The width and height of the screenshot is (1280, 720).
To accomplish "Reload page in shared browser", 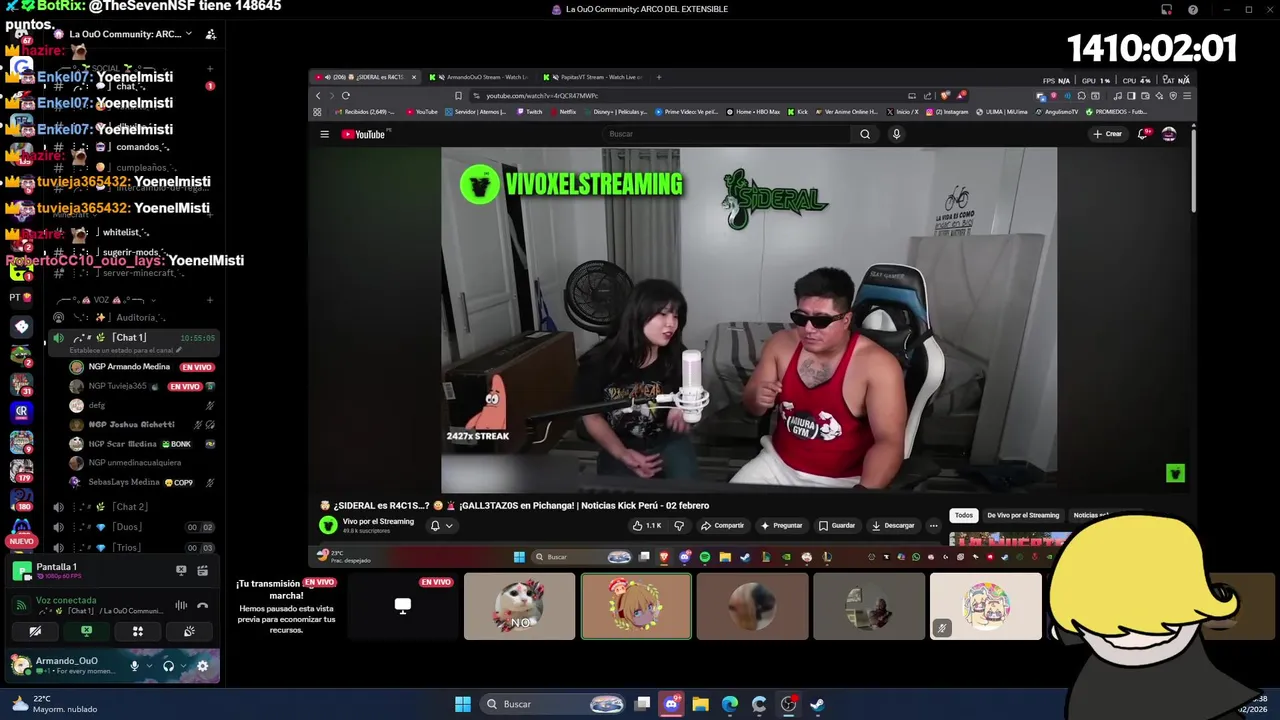I will coord(345,96).
